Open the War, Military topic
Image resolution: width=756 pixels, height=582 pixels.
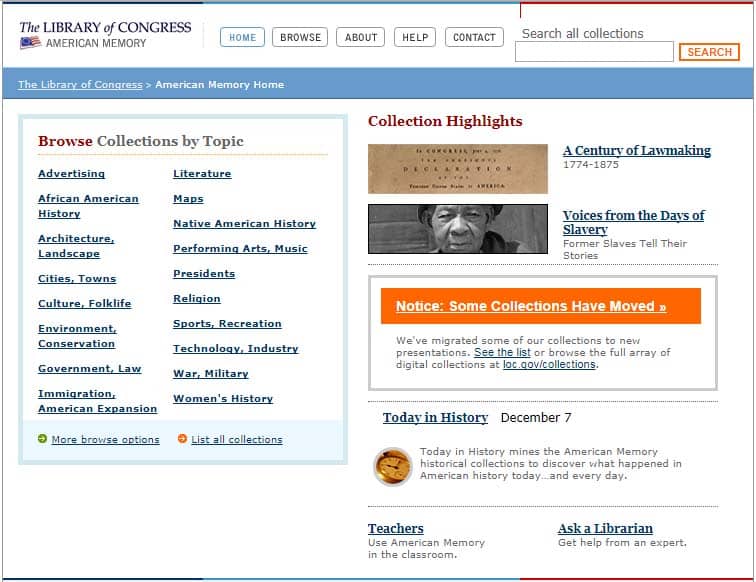[x=211, y=374]
